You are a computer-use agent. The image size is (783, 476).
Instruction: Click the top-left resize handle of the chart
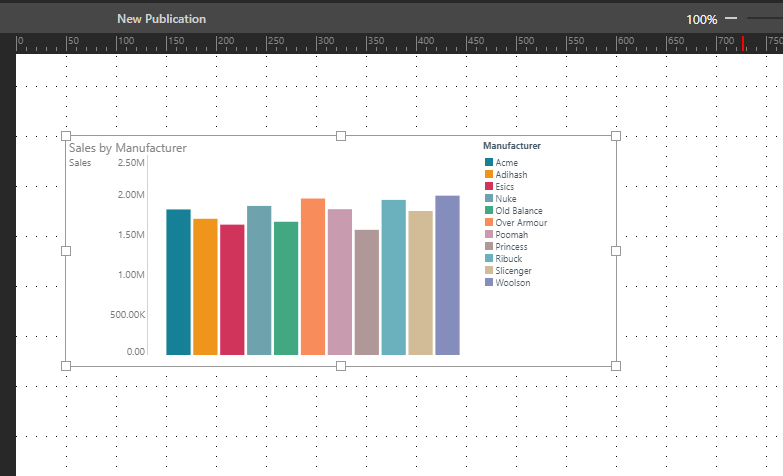pyautogui.click(x=66, y=135)
